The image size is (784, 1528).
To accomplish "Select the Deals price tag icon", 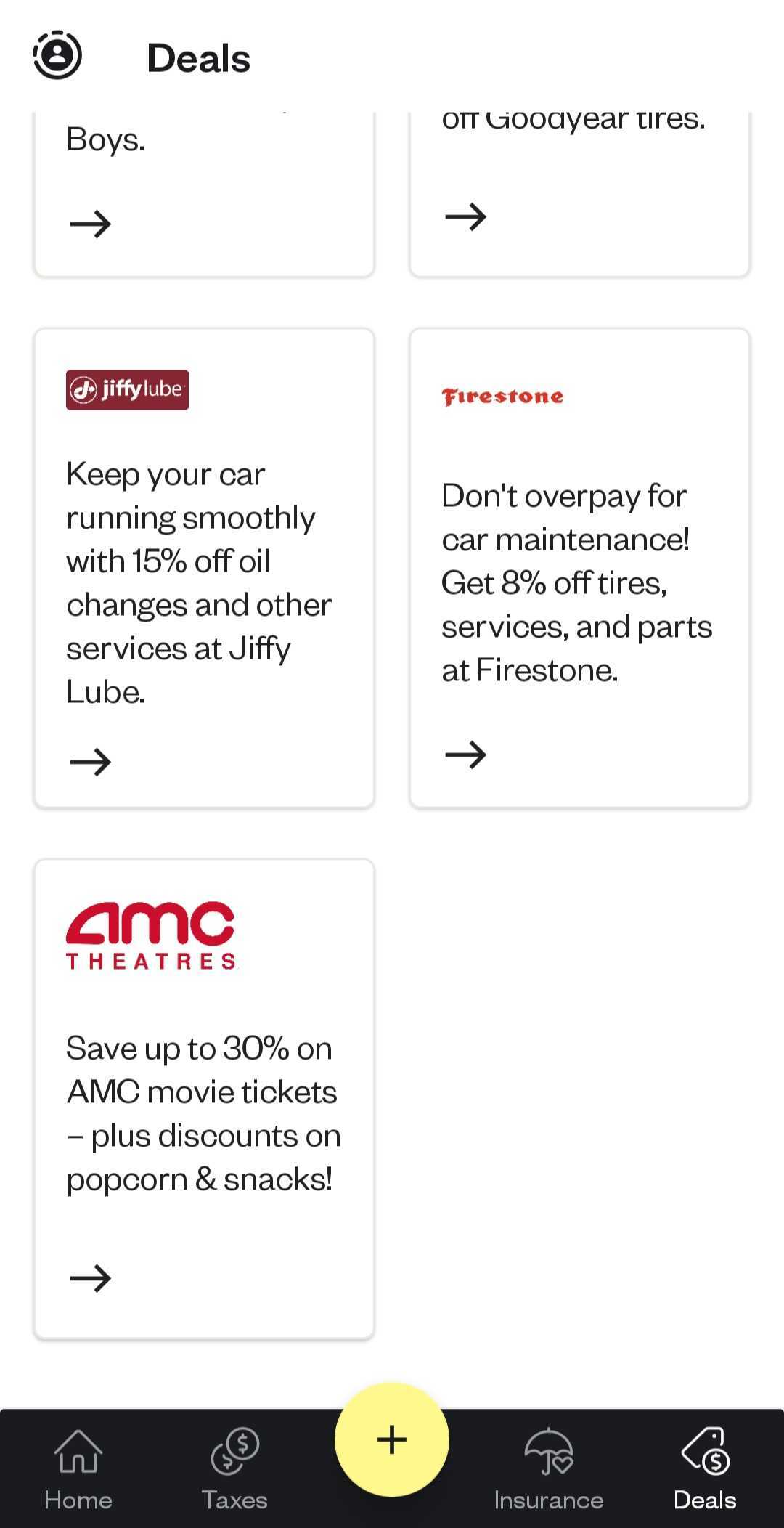I will click(x=706, y=1451).
